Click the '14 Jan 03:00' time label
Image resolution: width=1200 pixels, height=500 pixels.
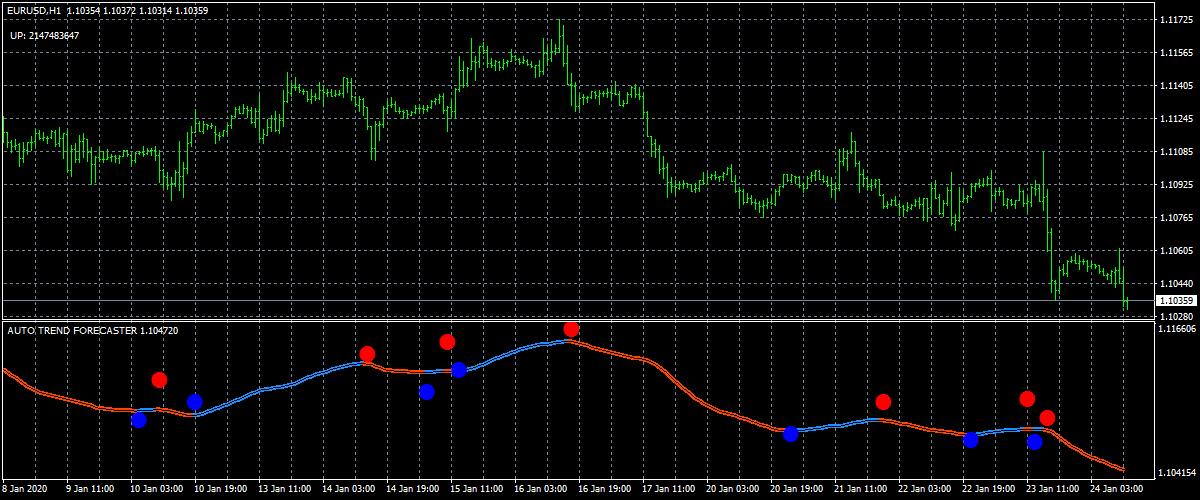(x=347, y=490)
